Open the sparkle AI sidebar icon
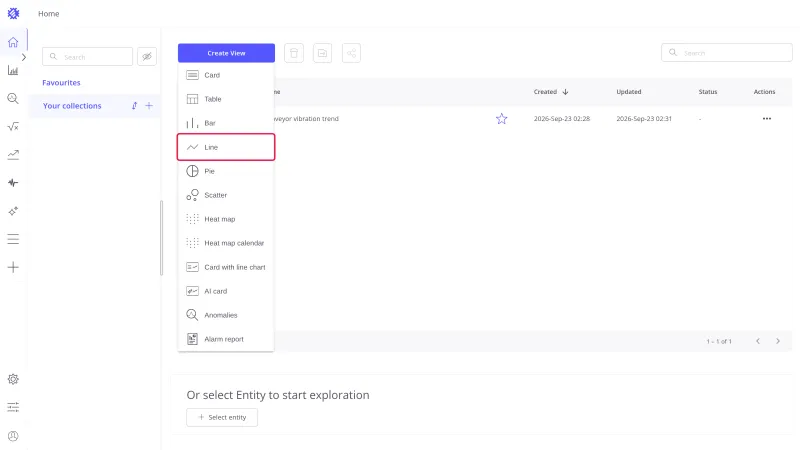Image resolution: width=800 pixels, height=450 pixels. tap(13, 211)
